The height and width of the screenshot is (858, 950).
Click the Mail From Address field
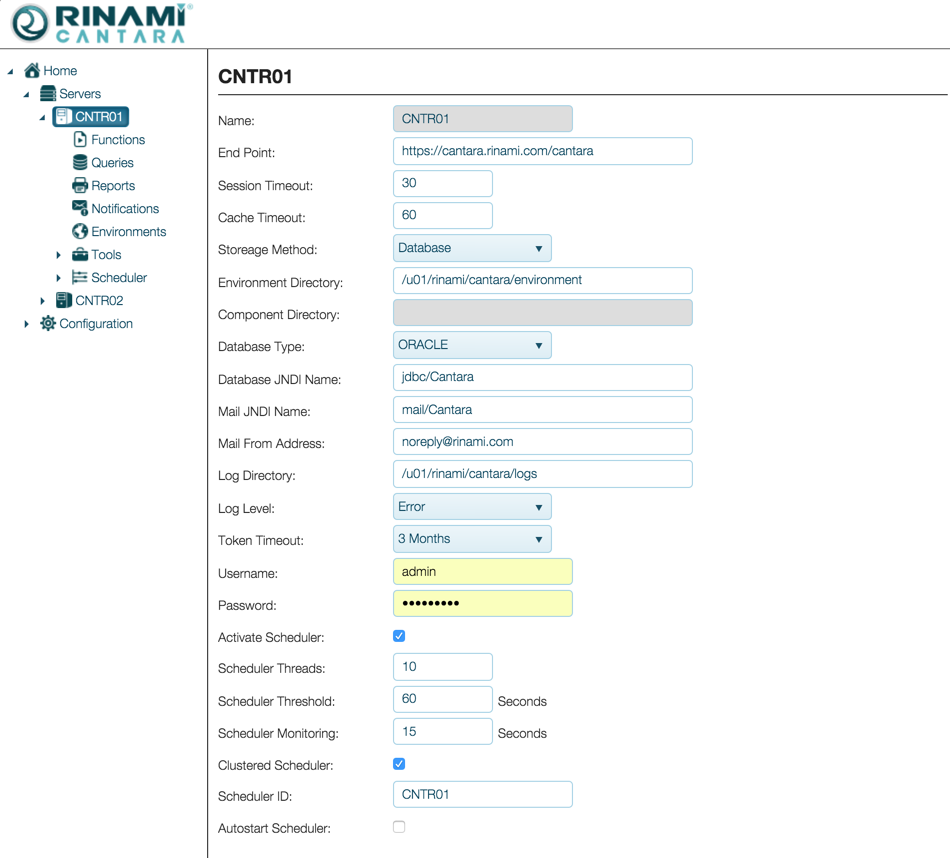point(542,442)
